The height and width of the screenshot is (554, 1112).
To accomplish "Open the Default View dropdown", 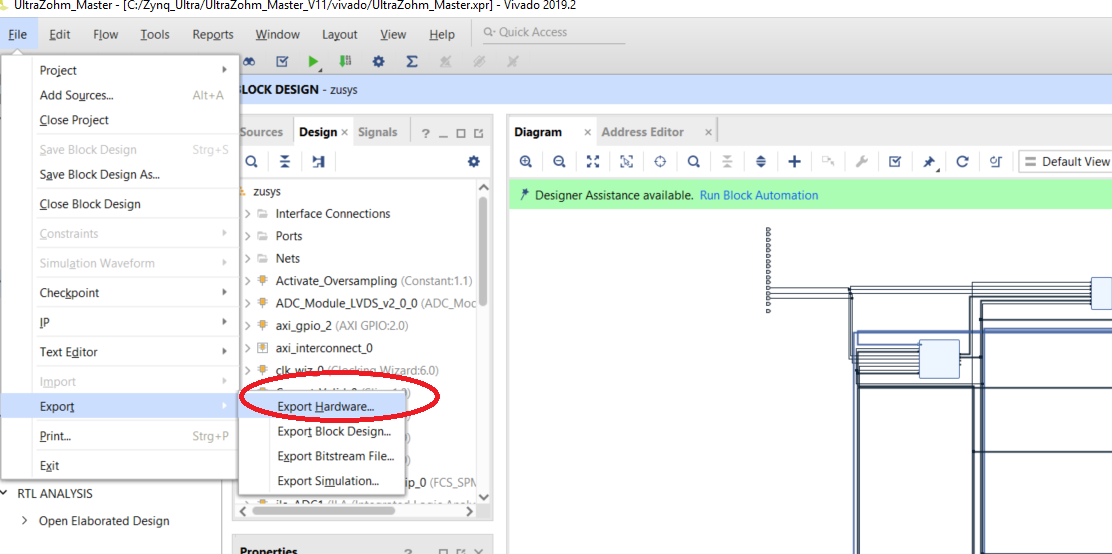I will [x=1065, y=161].
